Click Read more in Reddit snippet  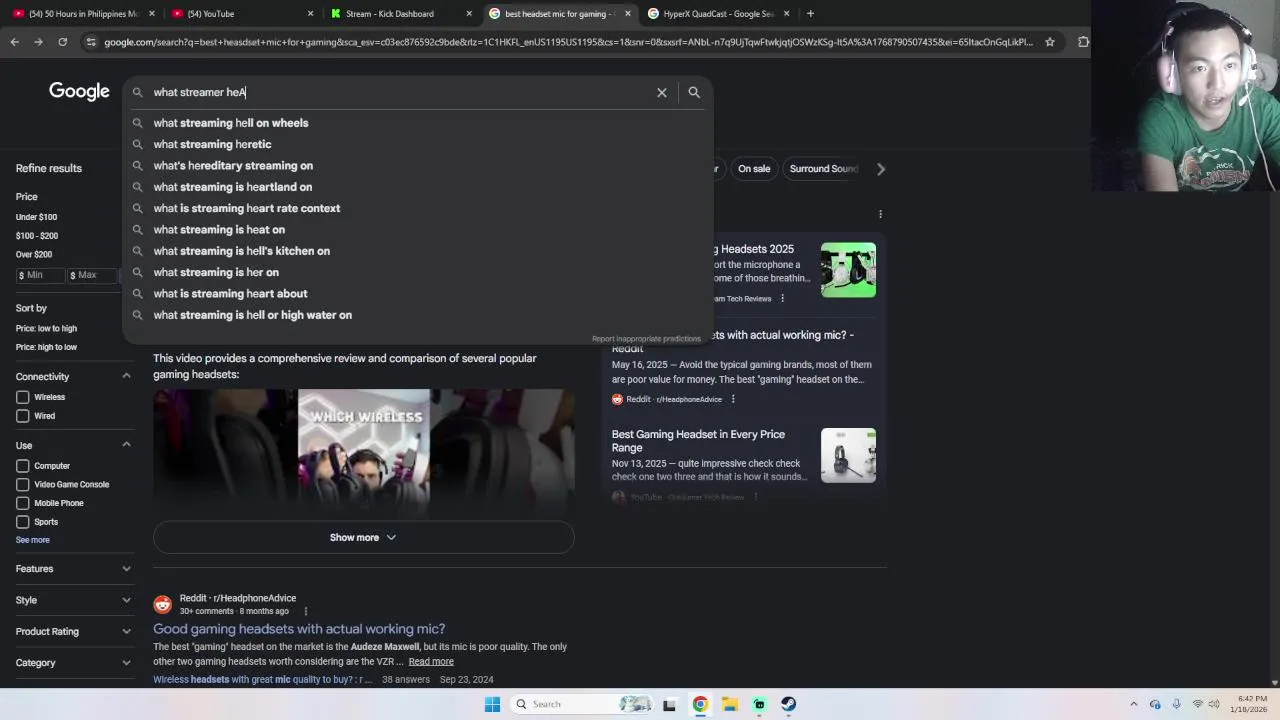431,661
